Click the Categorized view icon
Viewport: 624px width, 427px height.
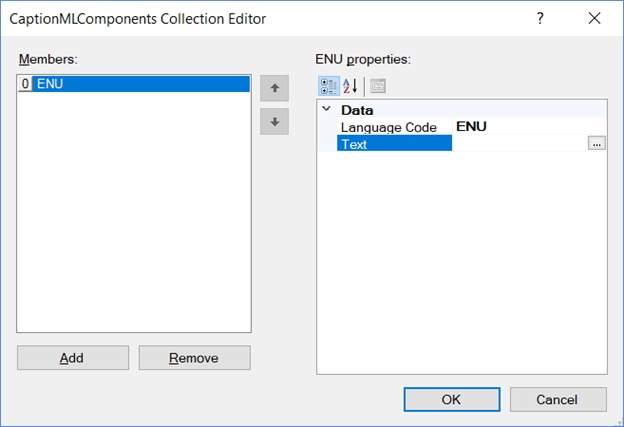click(329, 86)
